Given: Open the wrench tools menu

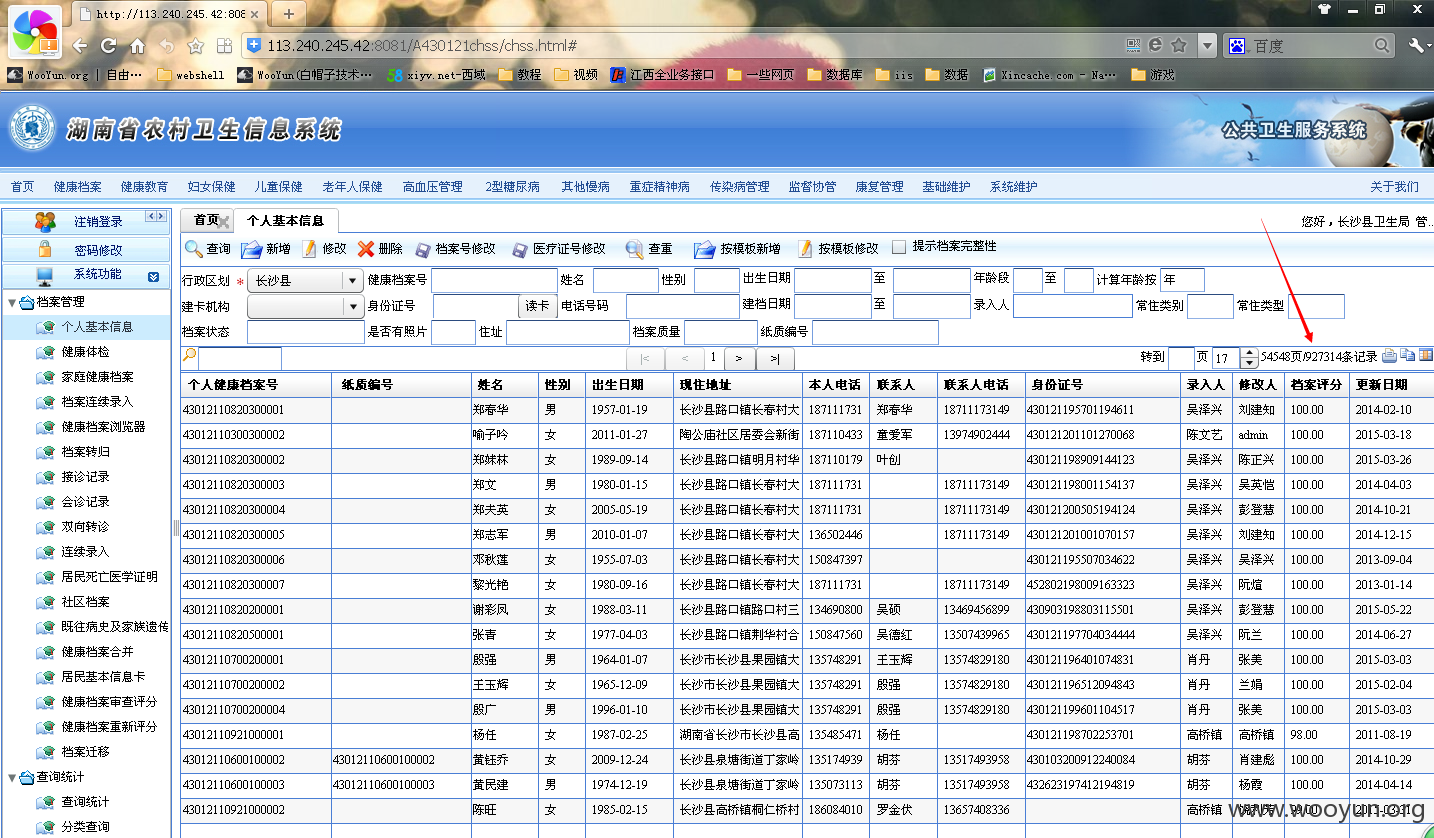Looking at the screenshot, I should pos(1418,45).
